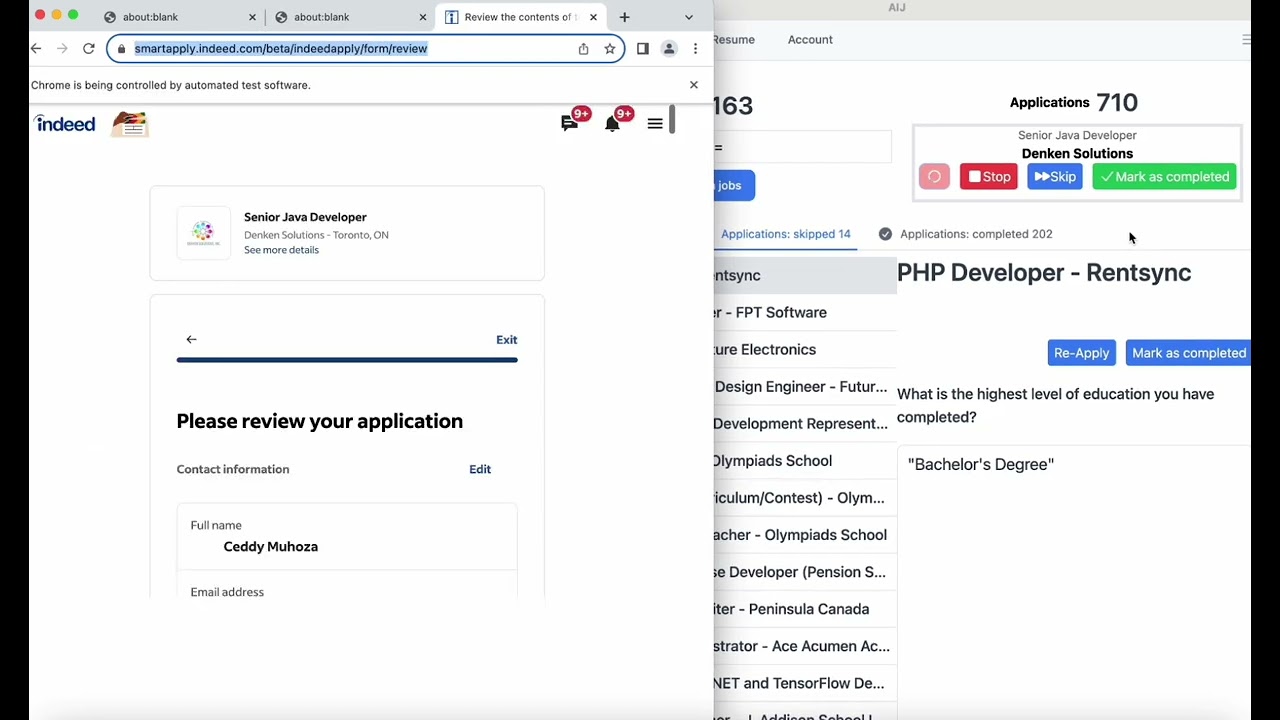1280x720 pixels.
Task: Select the Design Engineer - Futur... entry
Action: (805, 386)
